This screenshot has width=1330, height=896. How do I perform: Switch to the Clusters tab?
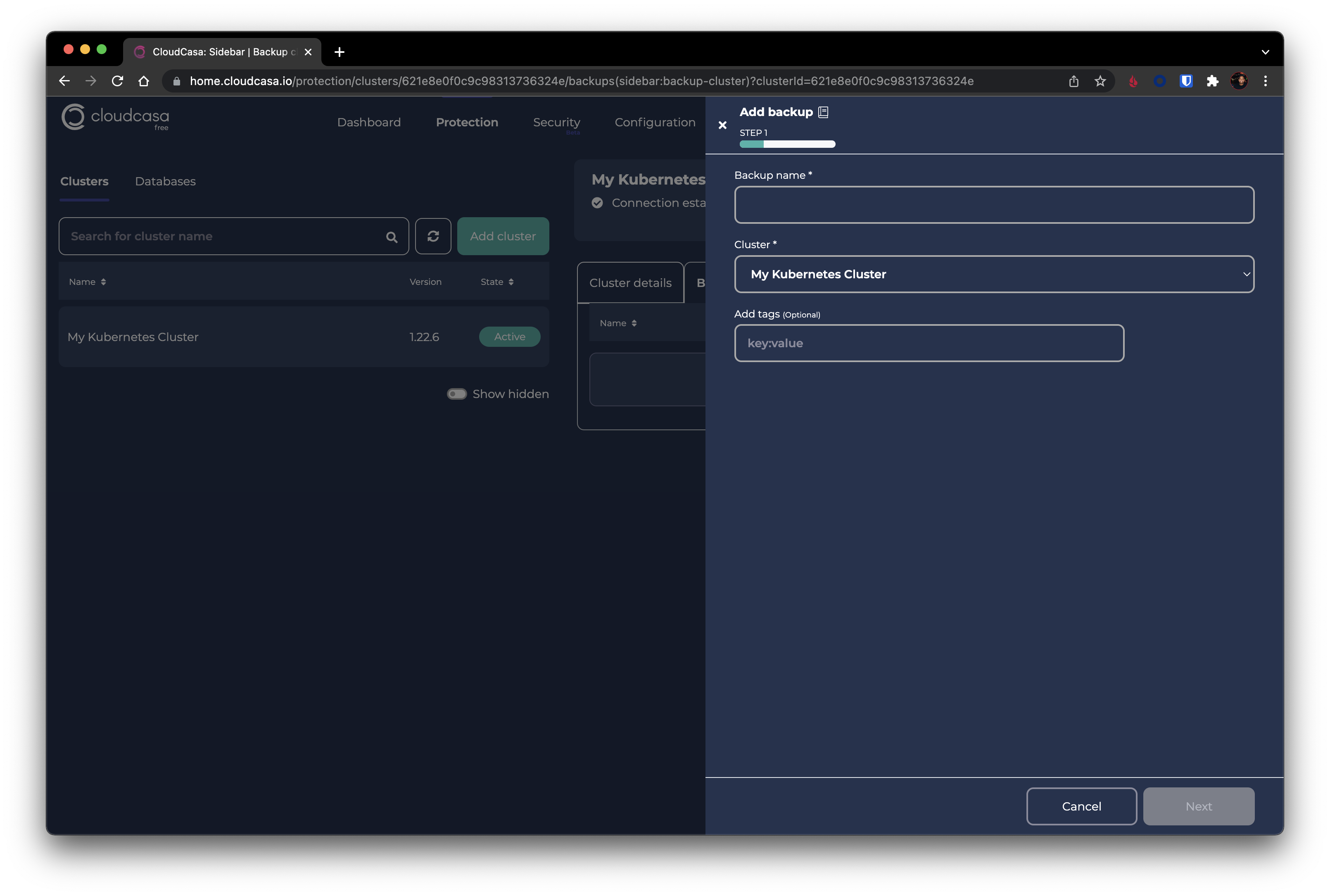point(84,181)
